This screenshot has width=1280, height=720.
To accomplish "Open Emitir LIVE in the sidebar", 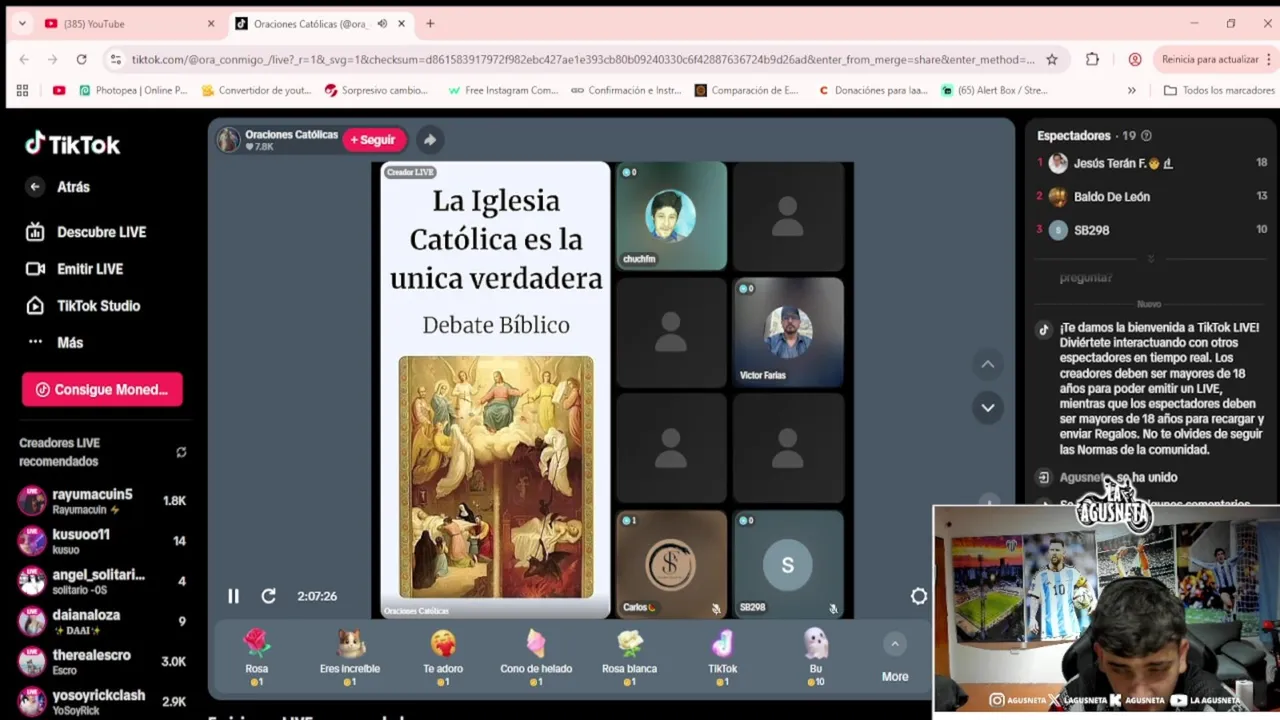I will tap(75, 269).
